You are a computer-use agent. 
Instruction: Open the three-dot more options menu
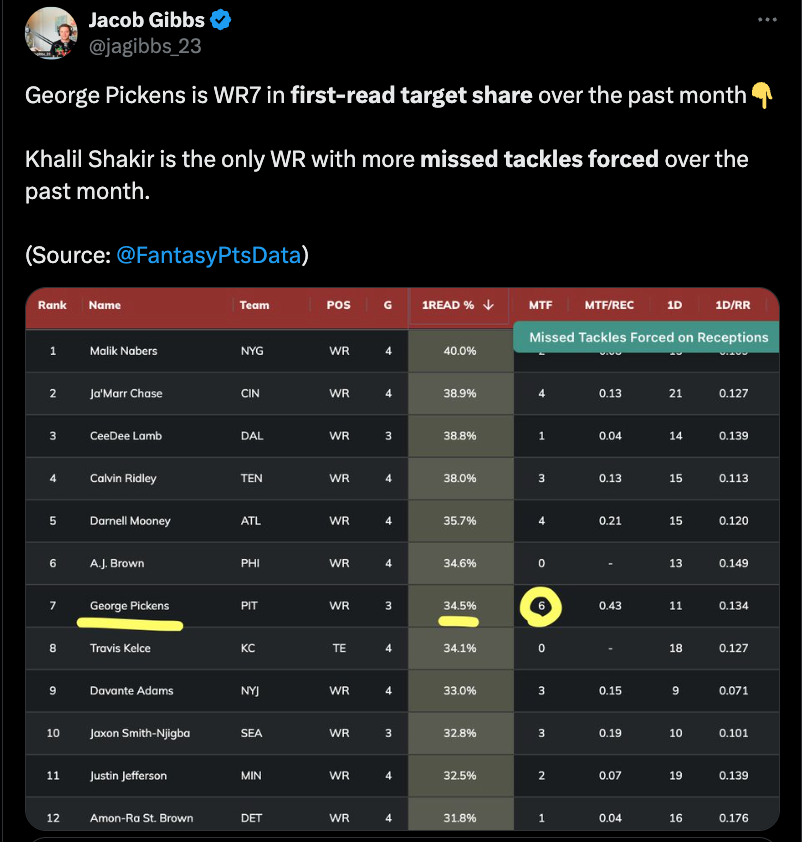click(767, 20)
